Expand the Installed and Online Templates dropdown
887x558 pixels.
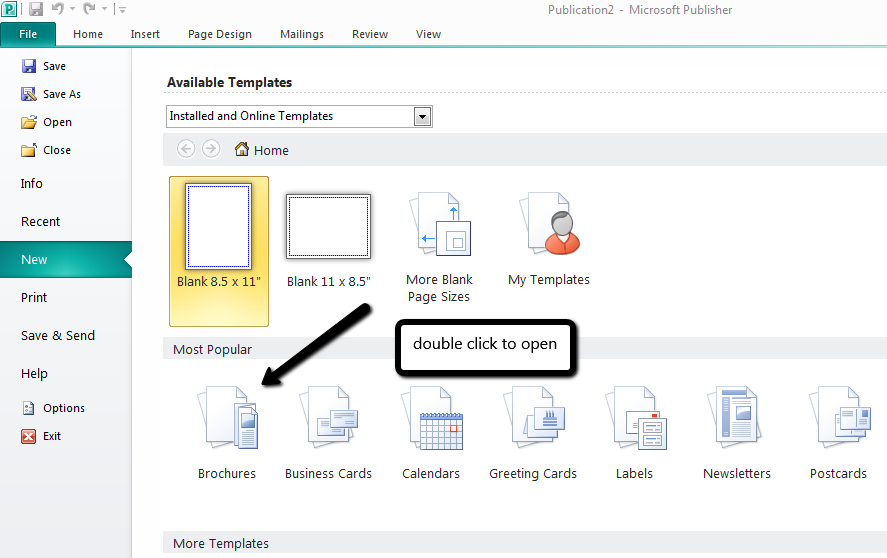click(x=422, y=117)
